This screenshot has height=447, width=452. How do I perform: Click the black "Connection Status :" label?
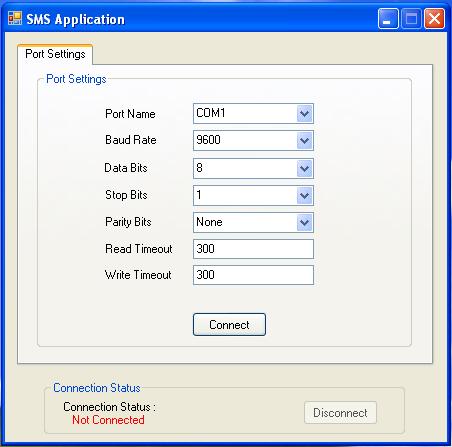tap(109, 407)
